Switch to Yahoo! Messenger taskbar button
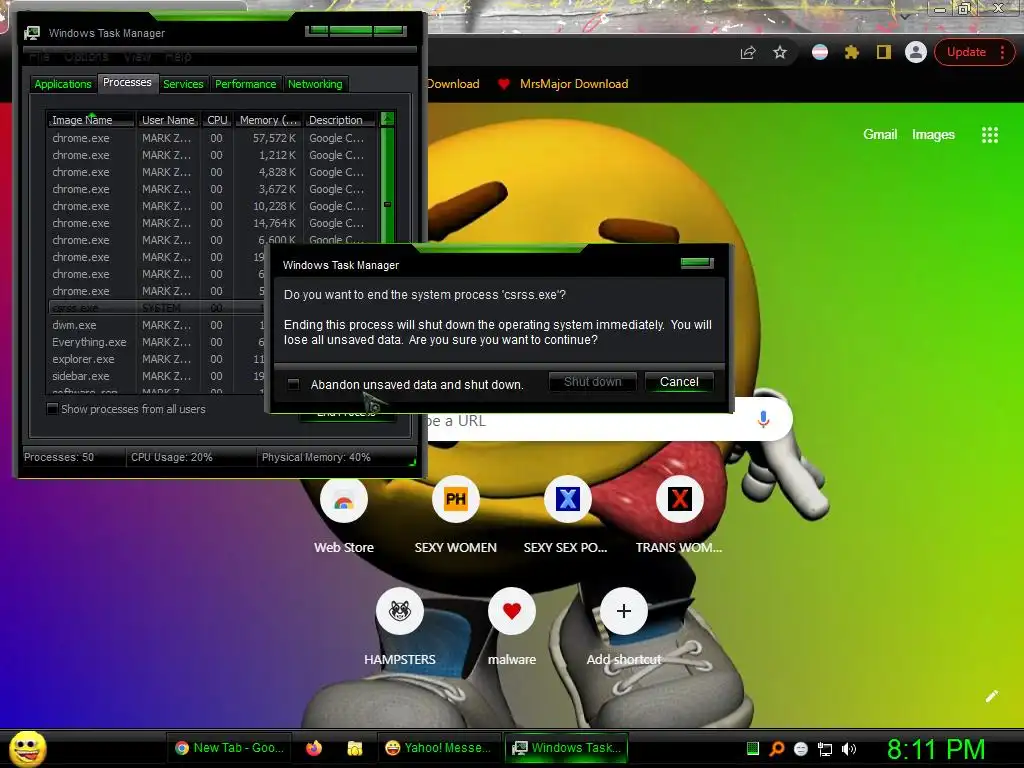1024x768 pixels. 438,748
